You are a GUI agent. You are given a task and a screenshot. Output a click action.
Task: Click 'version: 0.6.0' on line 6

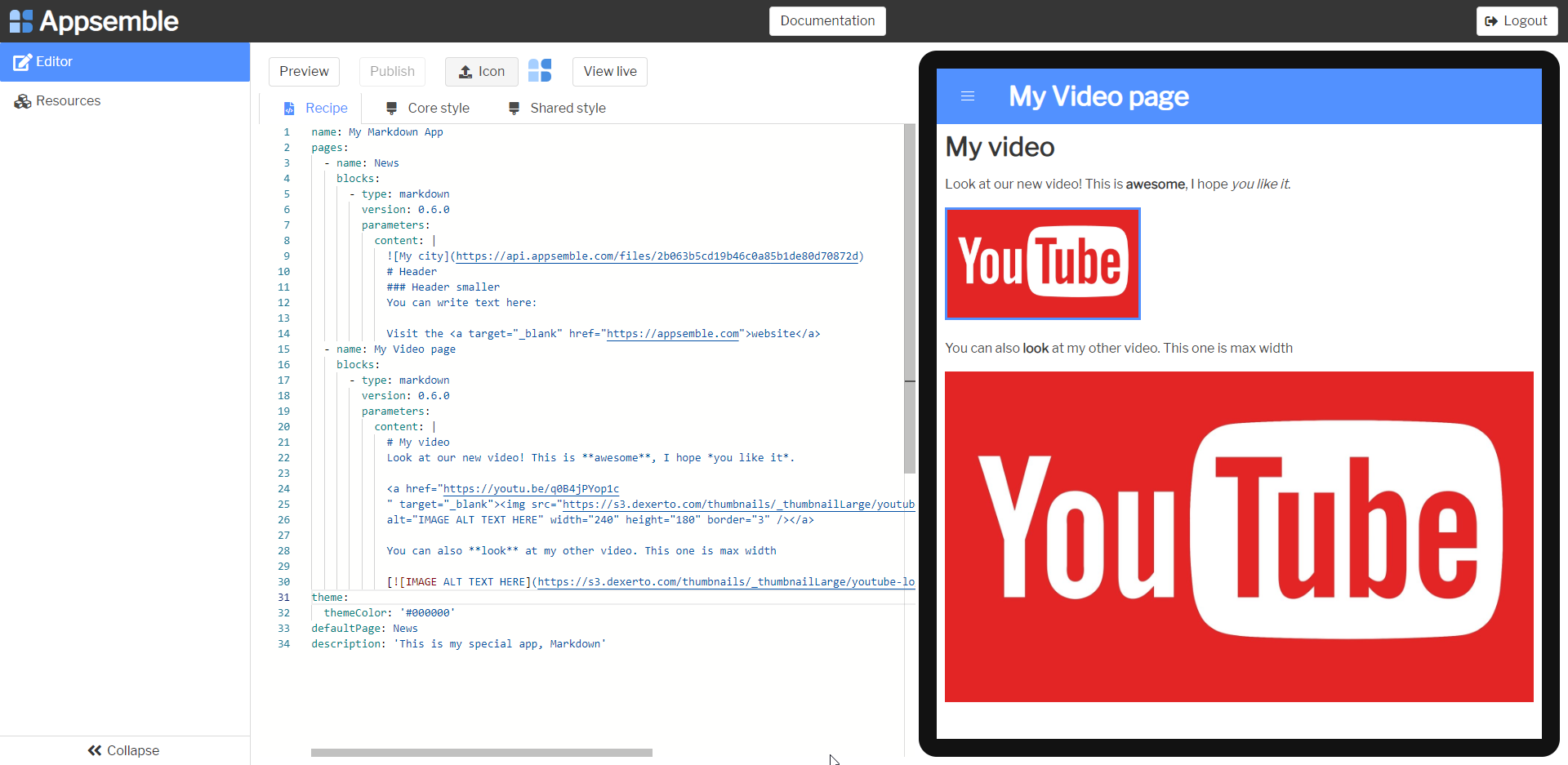(406, 210)
